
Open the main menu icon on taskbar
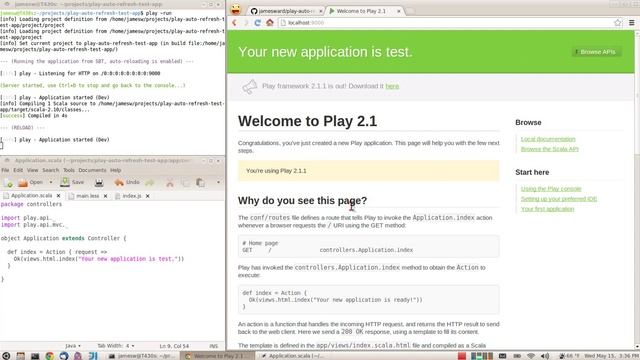click(x=6, y=356)
